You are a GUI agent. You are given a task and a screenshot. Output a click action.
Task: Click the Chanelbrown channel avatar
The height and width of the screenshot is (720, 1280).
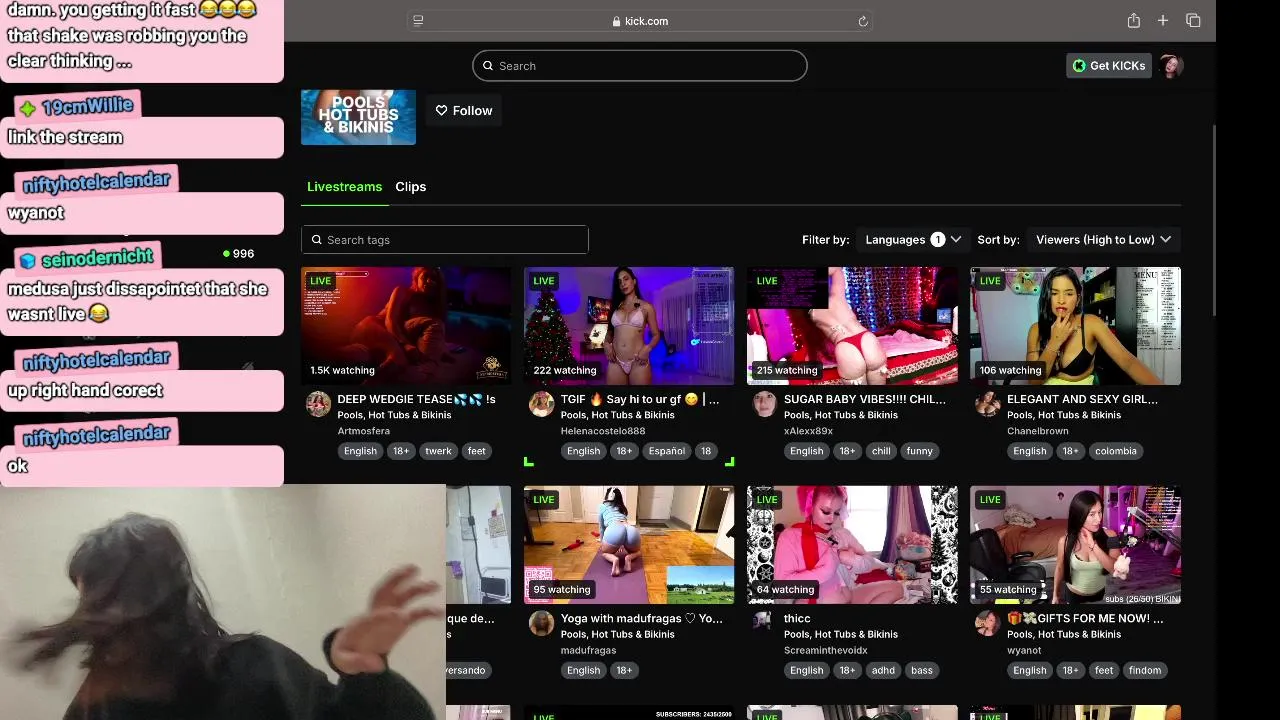pos(988,404)
